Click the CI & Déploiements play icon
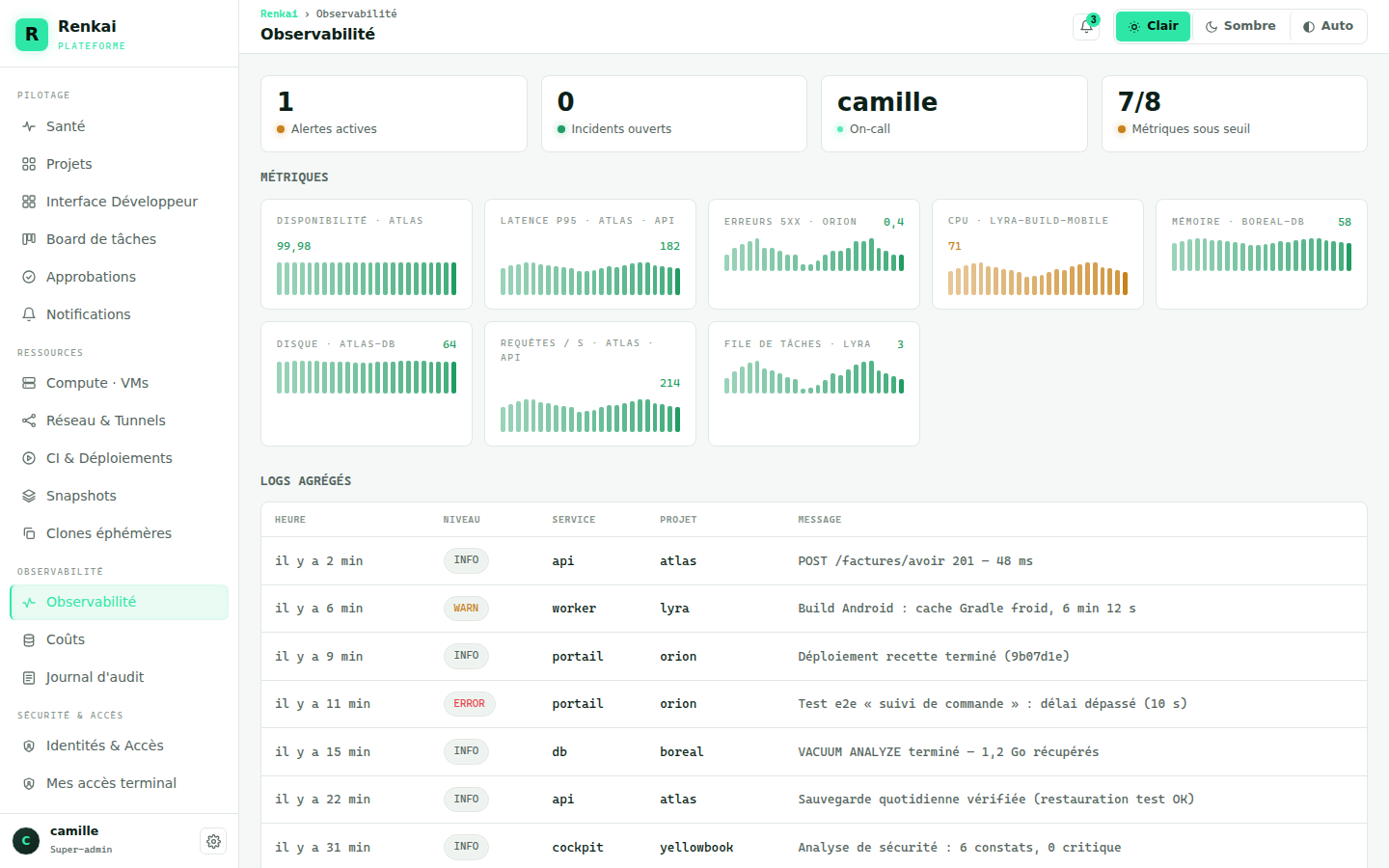This screenshot has width=1389, height=868. click(x=29, y=458)
